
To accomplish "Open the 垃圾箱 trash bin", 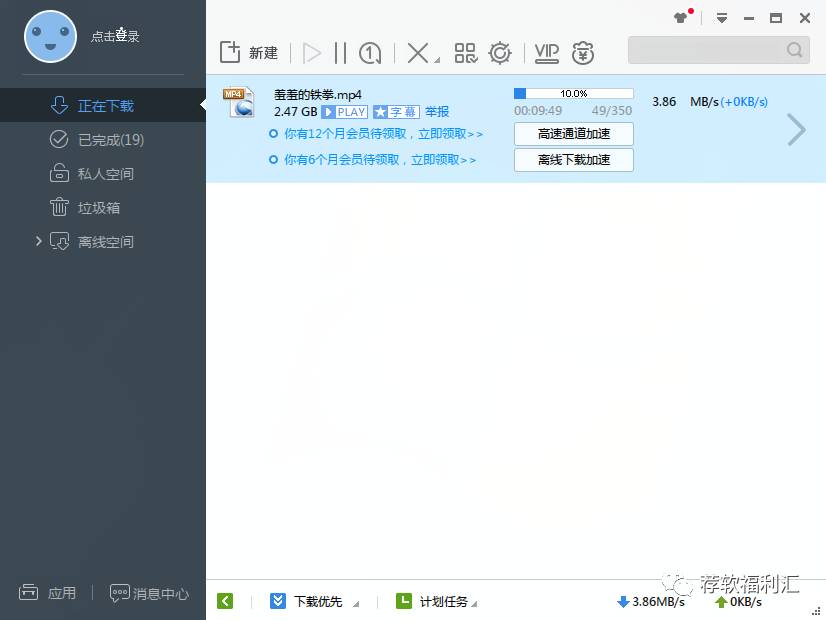I will pos(103,208).
